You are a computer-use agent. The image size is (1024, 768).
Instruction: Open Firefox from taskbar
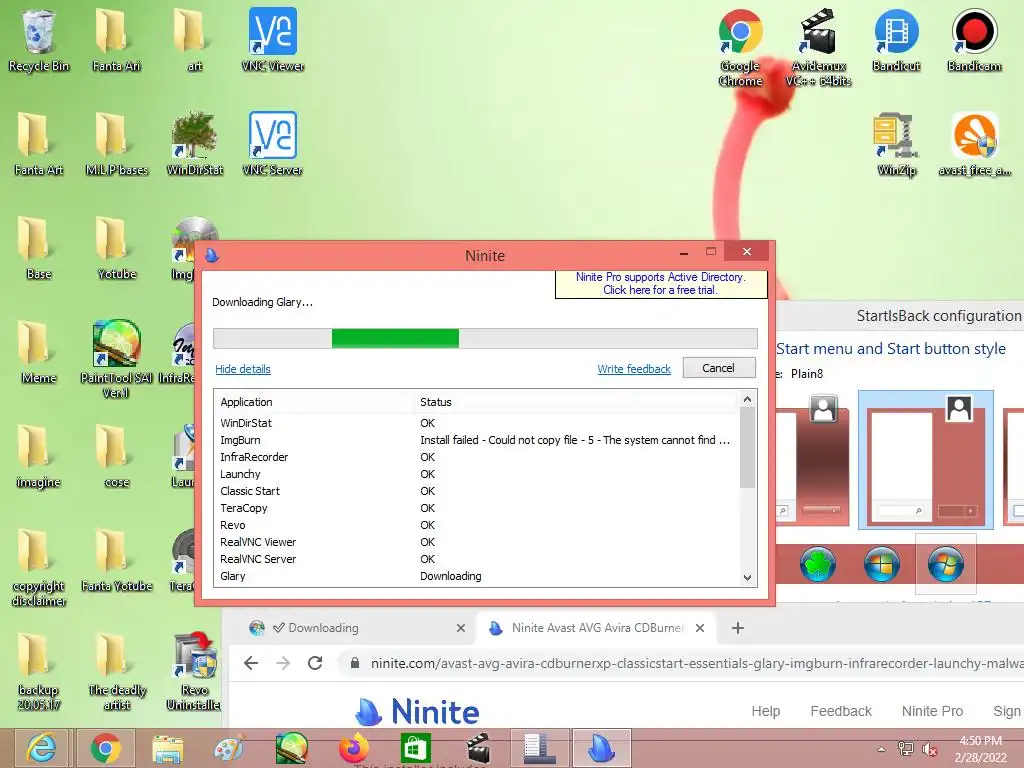pyautogui.click(x=354, y=748)
